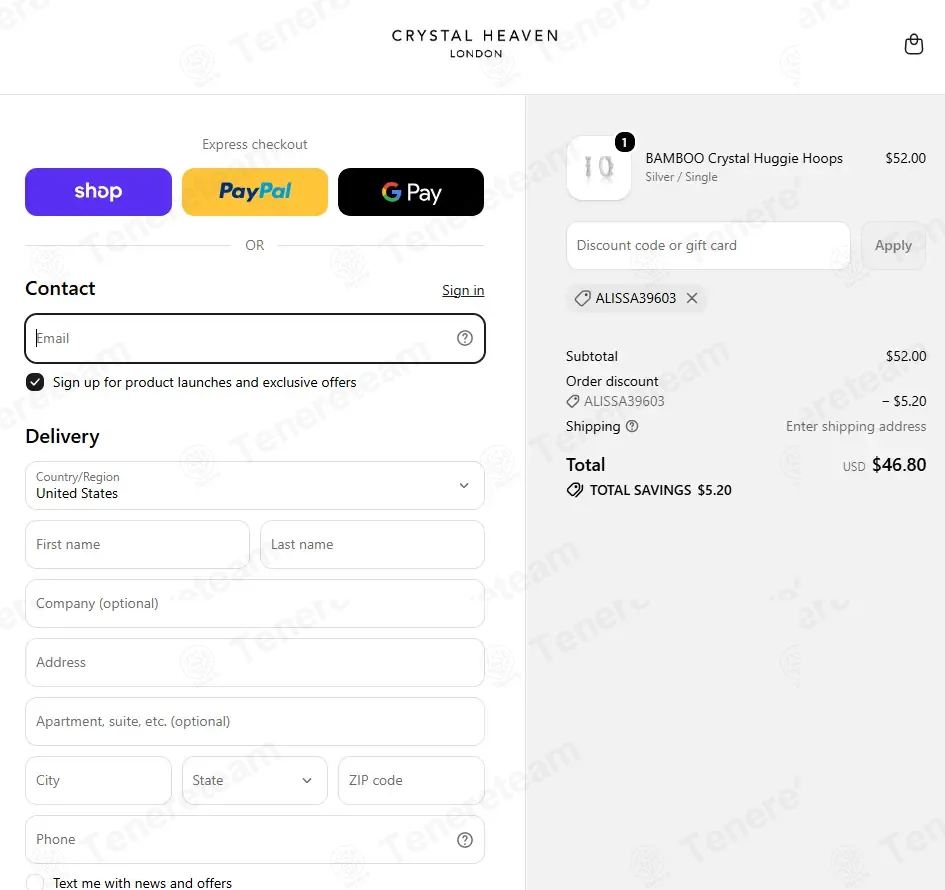Click the Shipping info question mark icon
This screenshot has width=945, height=890.
tap(632, 426)
